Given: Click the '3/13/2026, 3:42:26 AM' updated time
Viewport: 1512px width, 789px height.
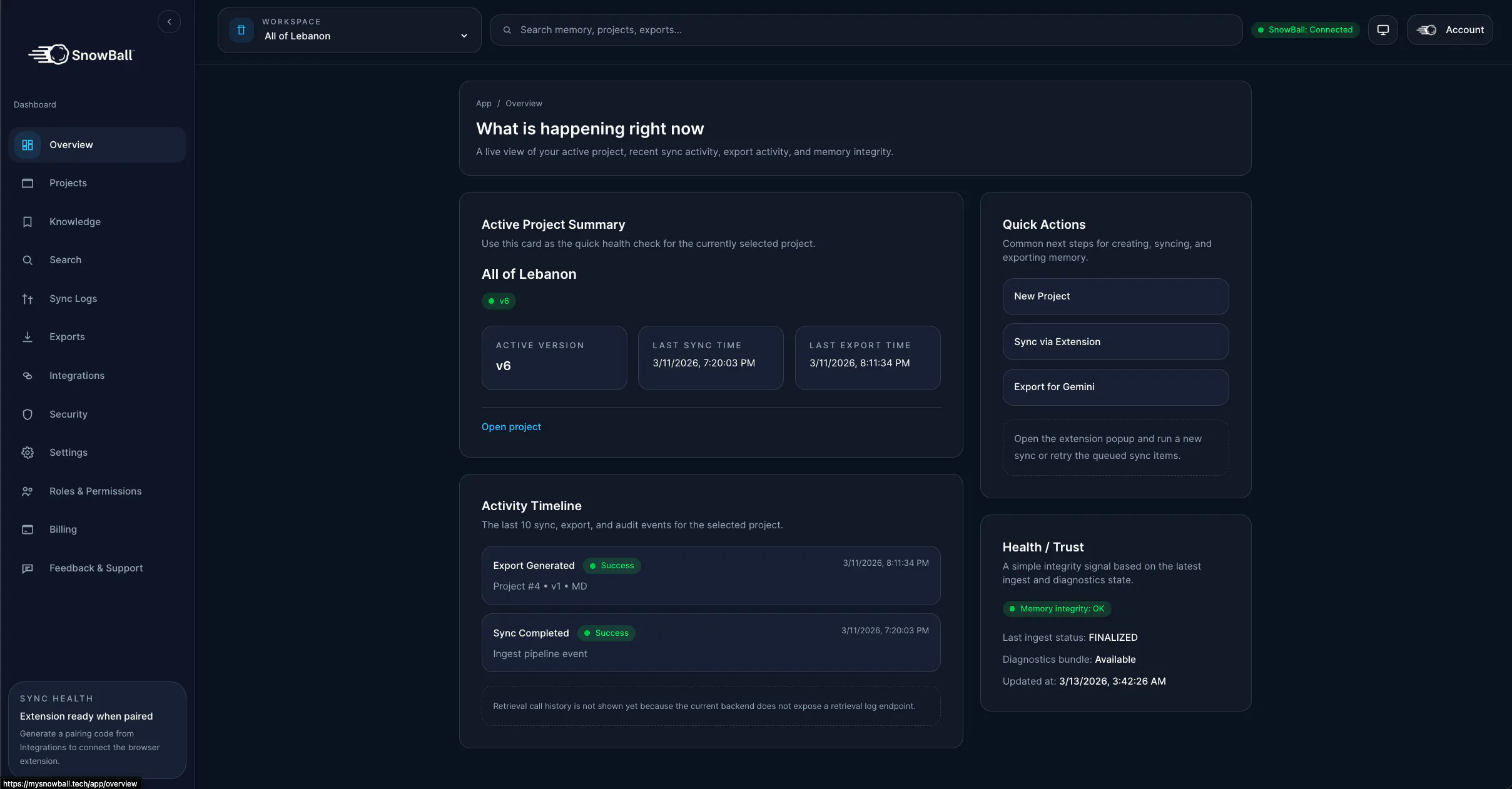Looking at the screenshot, I should [x=1112, y=681].
